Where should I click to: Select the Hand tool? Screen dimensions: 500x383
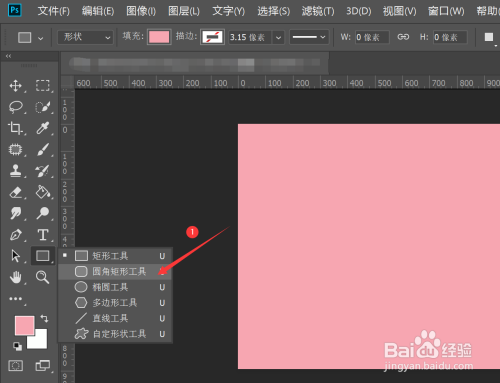pos(15,277)
